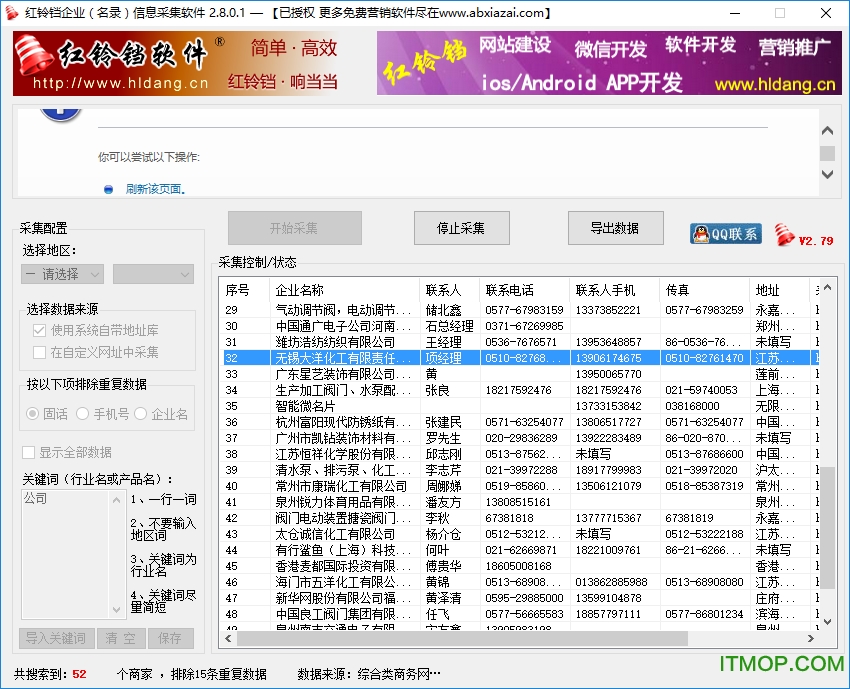Click the data table scroll down arrow
The height and width of the screenshot is (689, 850).
(827, 621)
